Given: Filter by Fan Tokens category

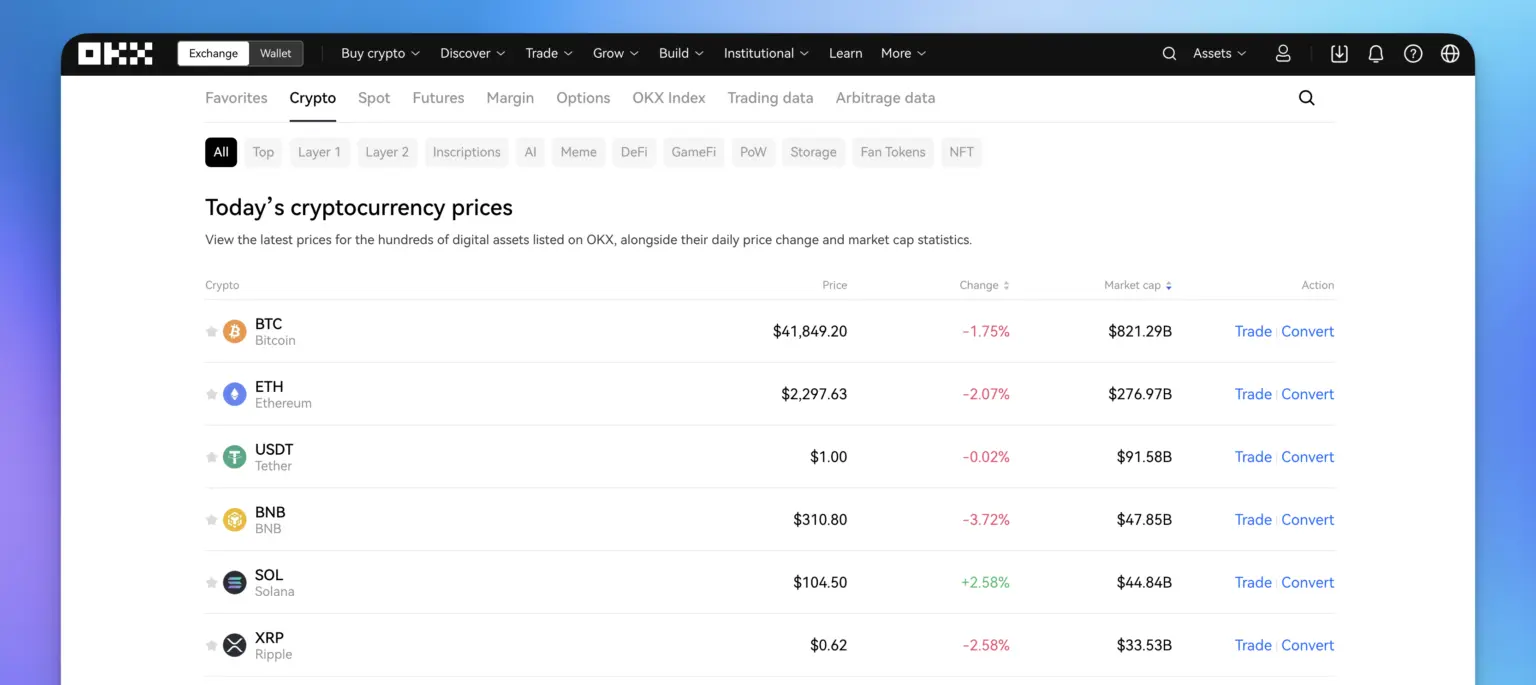Looking at the screenshot, I should coord(893,152).
